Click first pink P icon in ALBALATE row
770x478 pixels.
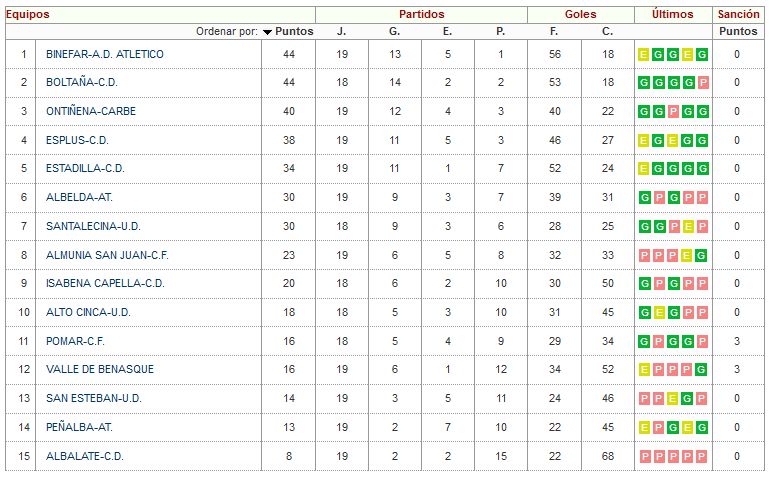644,456
